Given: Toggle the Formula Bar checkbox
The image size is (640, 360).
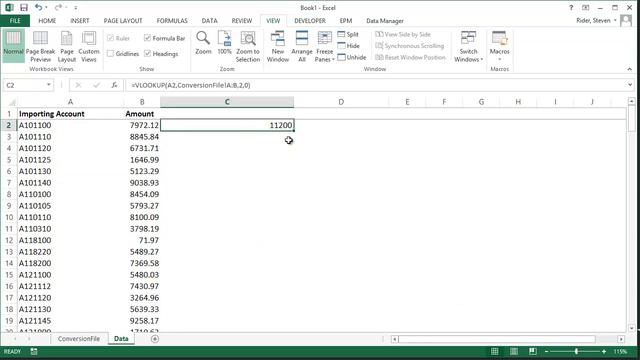Looking at the screenshot, I should point(165,38).
